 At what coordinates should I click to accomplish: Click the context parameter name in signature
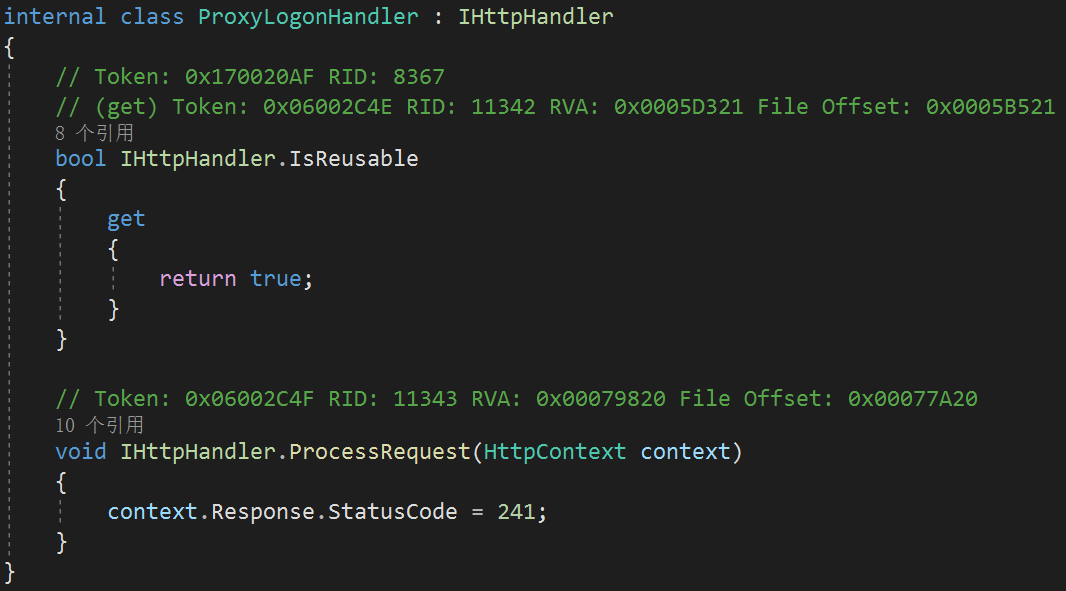pos(685,452)
